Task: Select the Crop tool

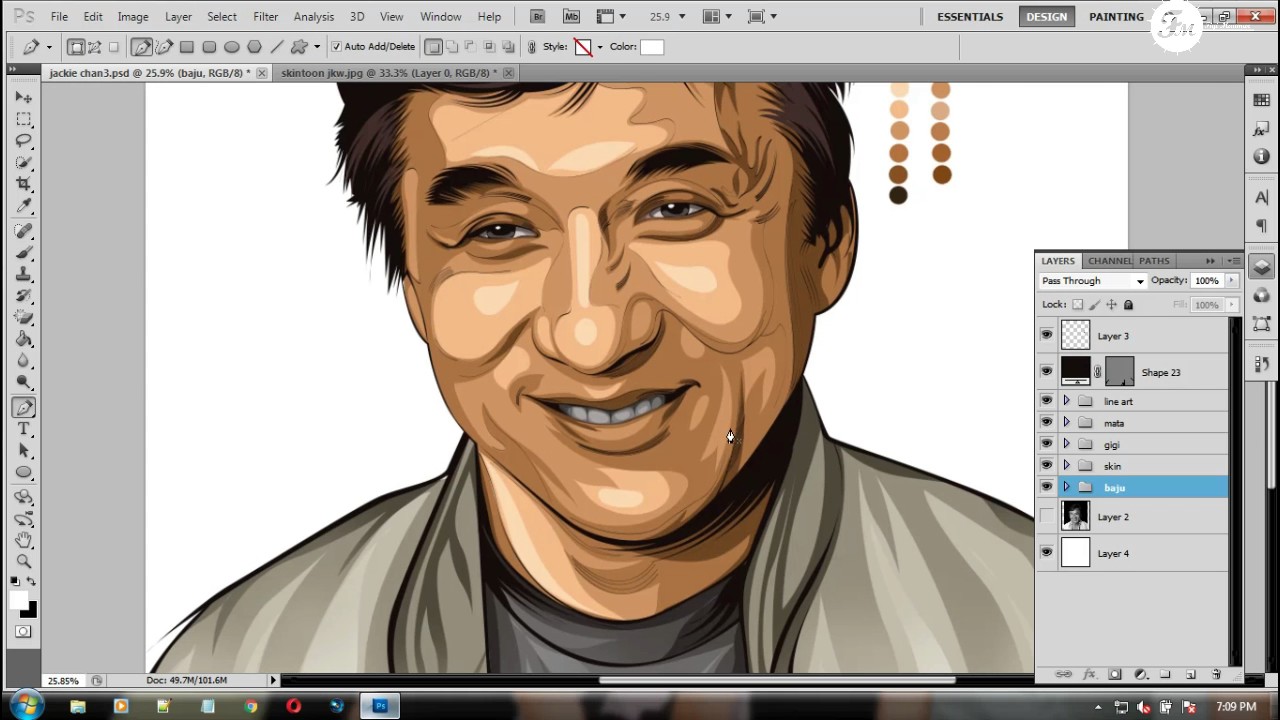Action: coord(24,184)
